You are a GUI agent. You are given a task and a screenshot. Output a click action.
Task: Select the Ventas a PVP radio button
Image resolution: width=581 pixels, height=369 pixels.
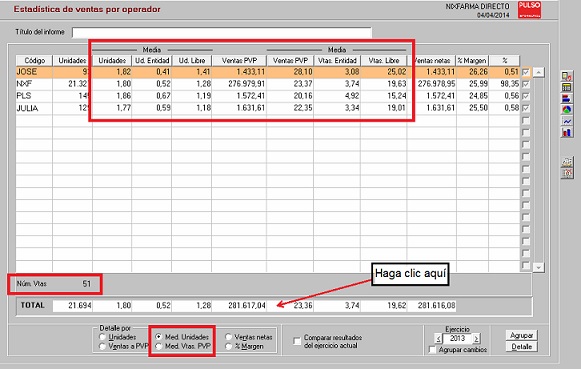(103, 346)
